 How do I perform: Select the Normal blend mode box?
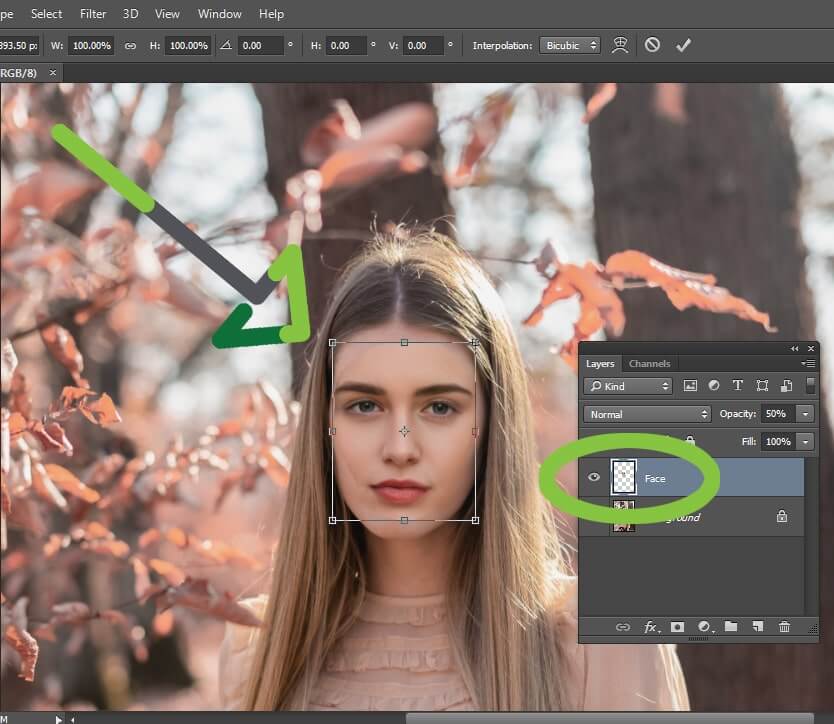pos(641,412)
